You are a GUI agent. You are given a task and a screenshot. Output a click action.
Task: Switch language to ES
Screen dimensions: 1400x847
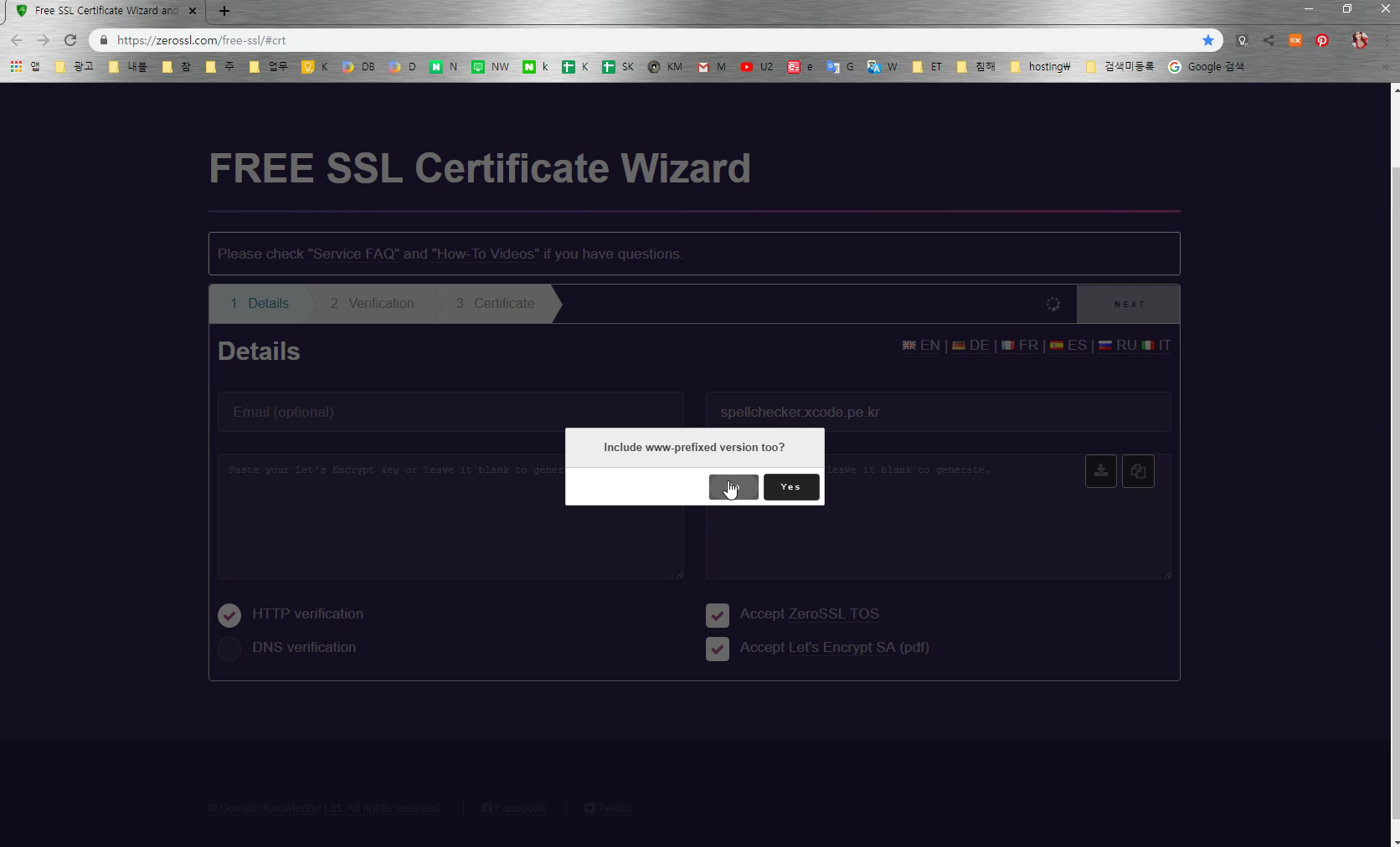(x=1068, y=345)
